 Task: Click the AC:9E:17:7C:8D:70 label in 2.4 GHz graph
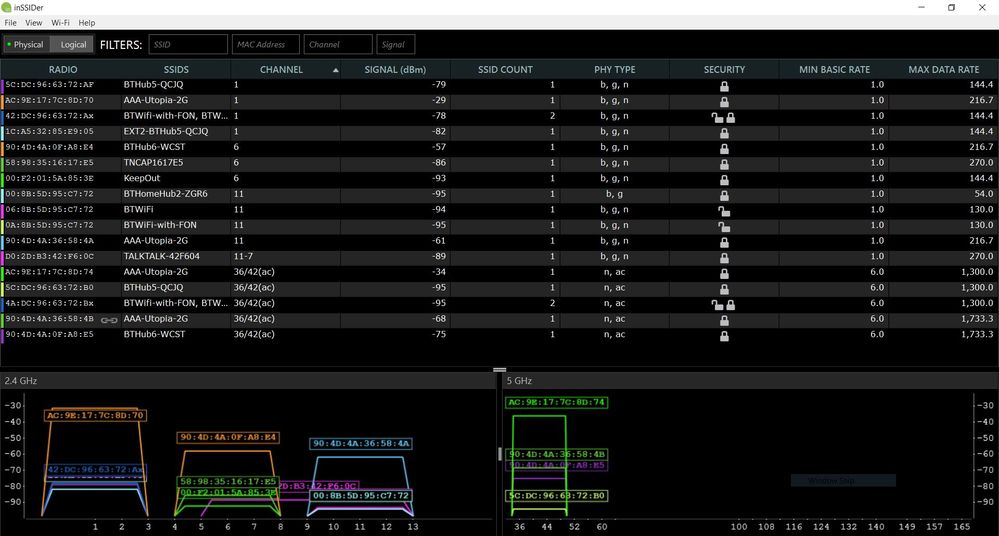click(96, 415)
